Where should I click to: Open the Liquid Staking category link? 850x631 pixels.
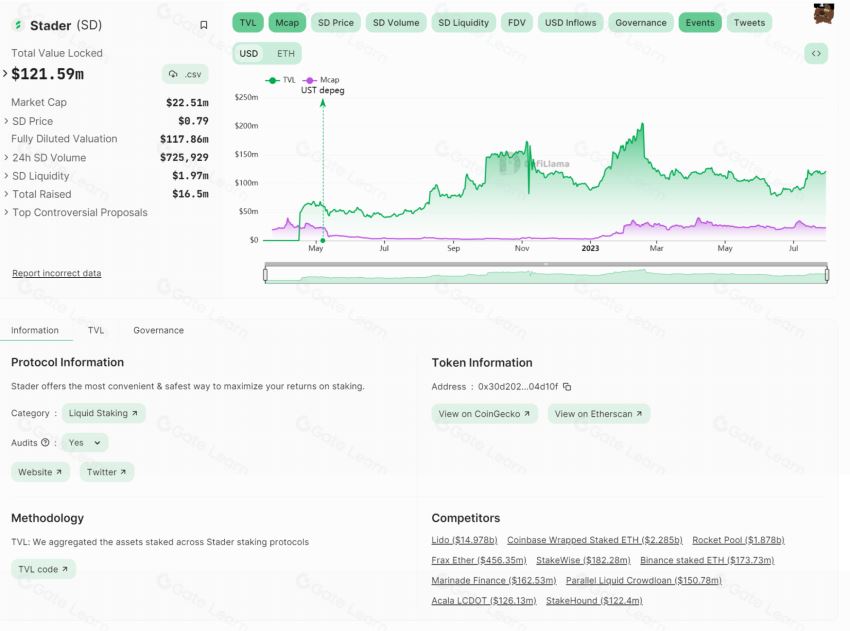click(x=103, y=413)
